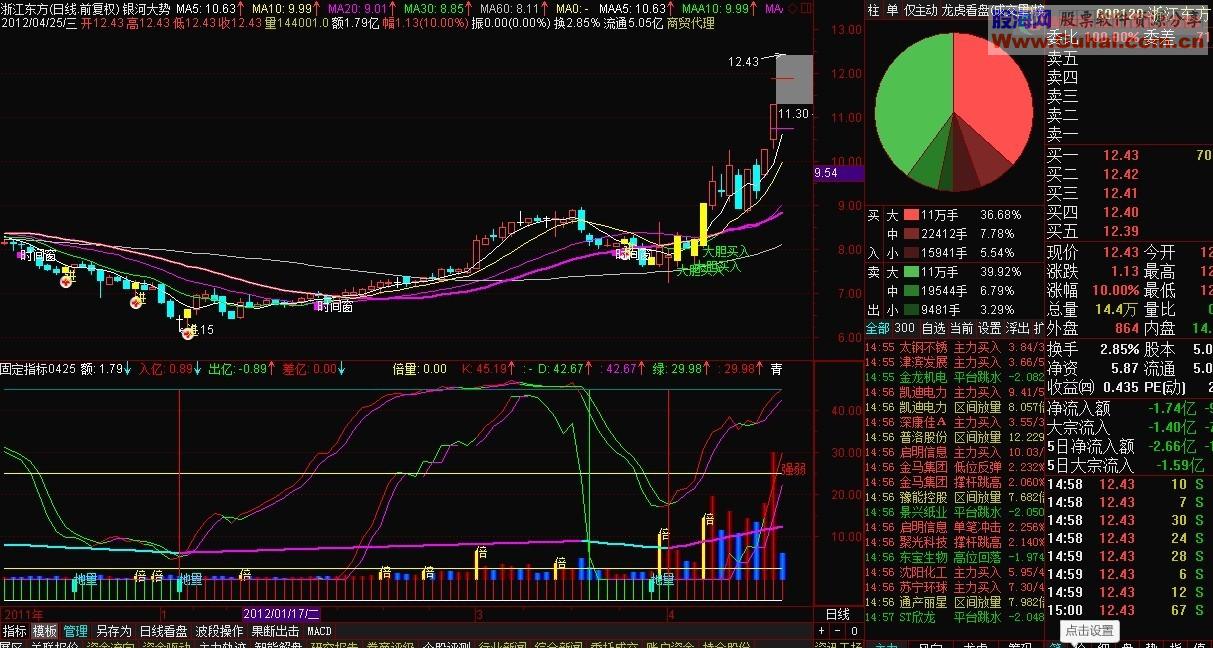This screenshot has width=1213, height=648.
Task: Click the 5日大宗流入 -1.59亿 row
Action: [1129, 465]
